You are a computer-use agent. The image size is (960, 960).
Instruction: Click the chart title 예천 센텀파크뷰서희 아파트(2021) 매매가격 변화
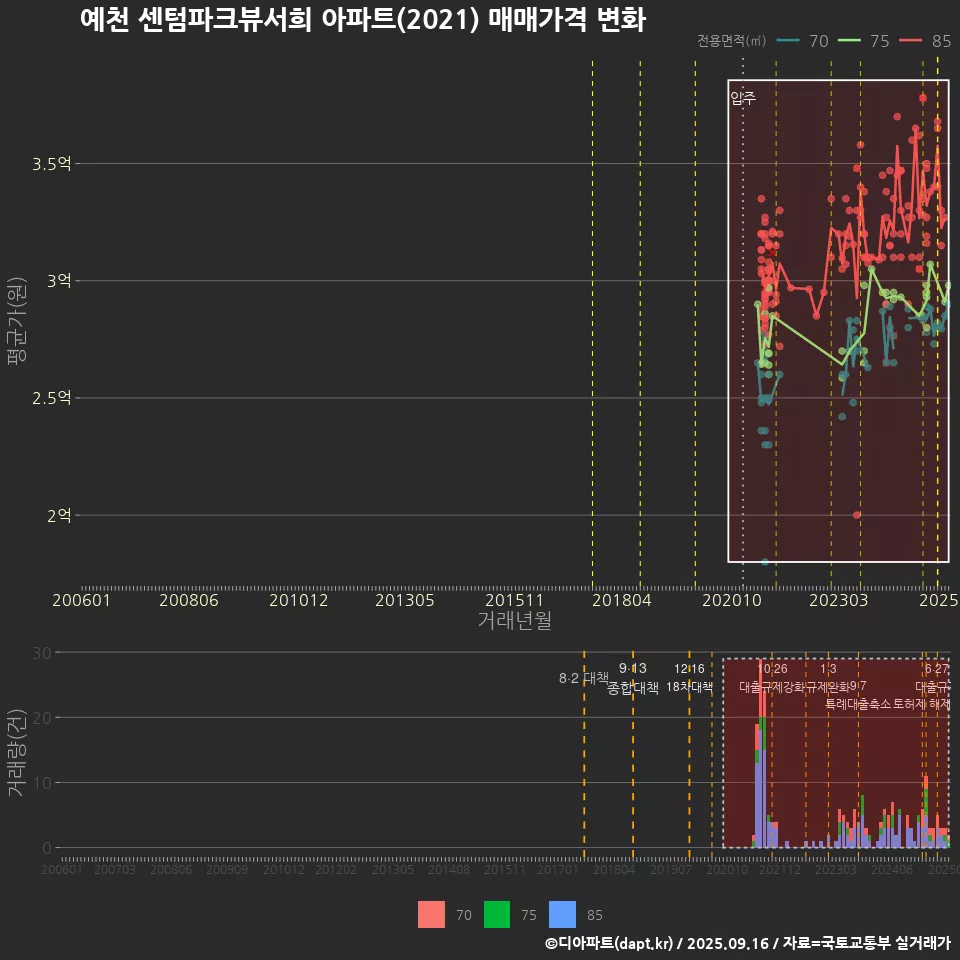(362, 20)
